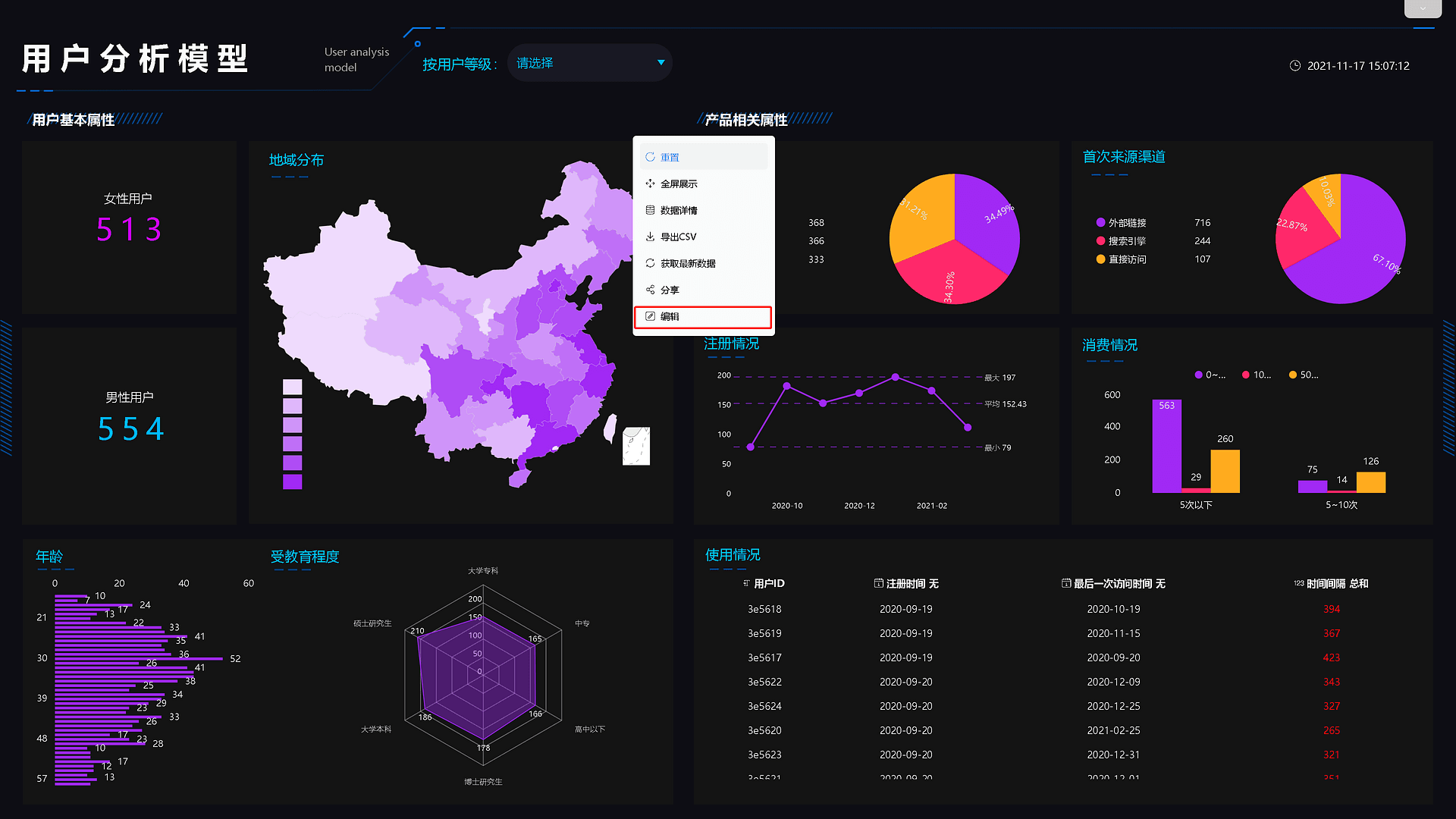Click the male users count 554
The width and height of the screenshot is (1456, 819).
coord(130,428)
